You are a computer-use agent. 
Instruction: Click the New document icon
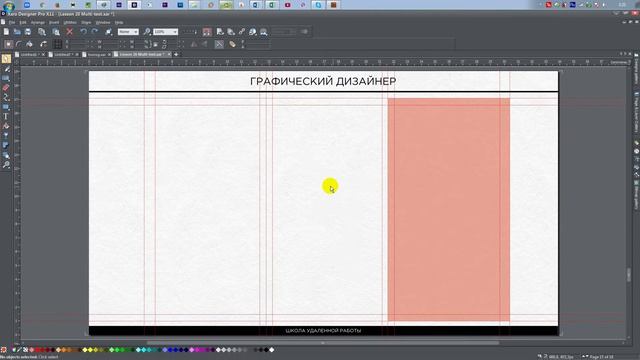6,32
